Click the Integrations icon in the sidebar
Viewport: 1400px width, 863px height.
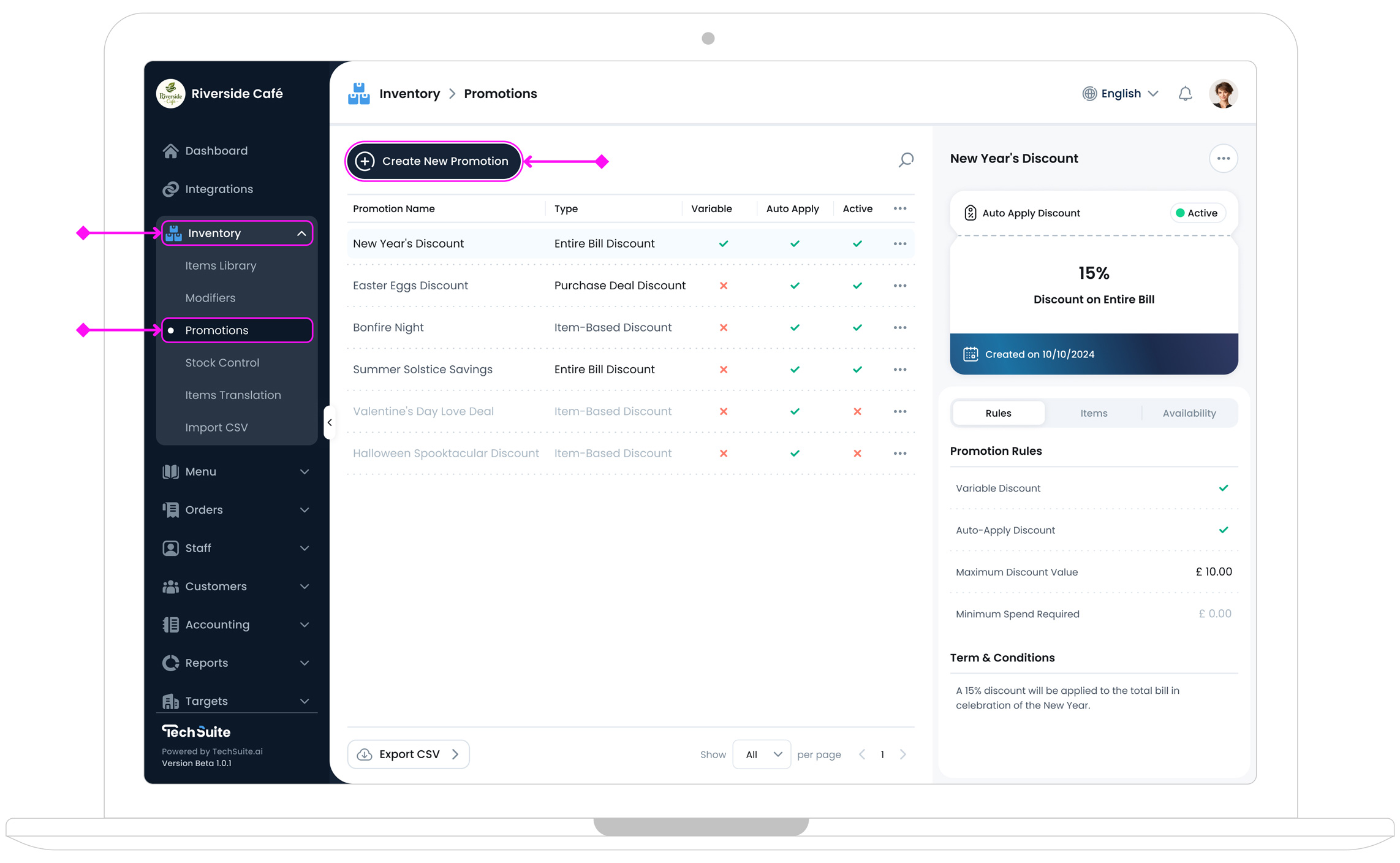point(170,189)
